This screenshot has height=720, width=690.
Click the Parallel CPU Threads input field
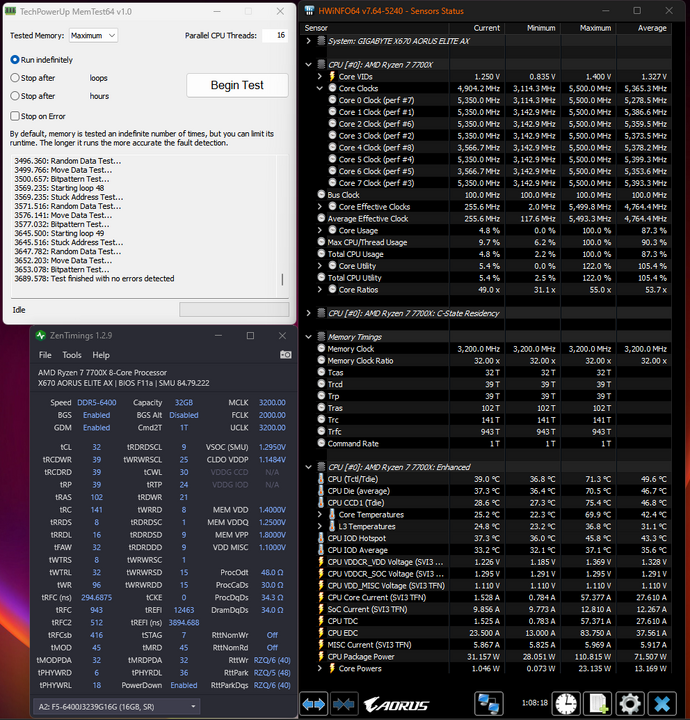pyautogui.click(x=275, y=35)
